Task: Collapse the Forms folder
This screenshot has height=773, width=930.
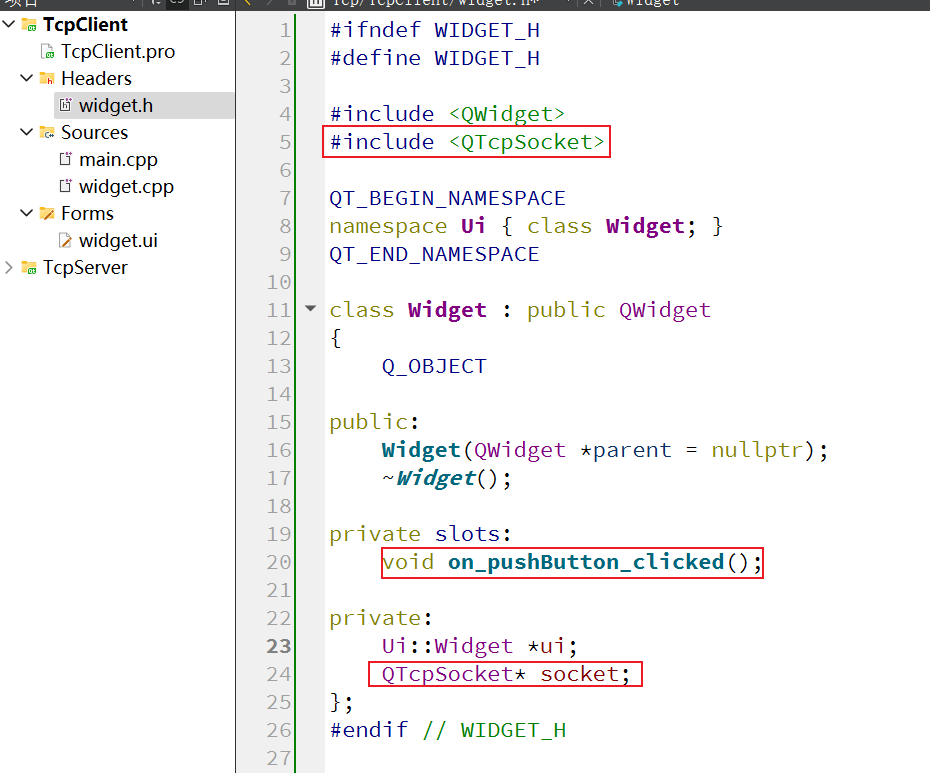Action: pos(26,213)
